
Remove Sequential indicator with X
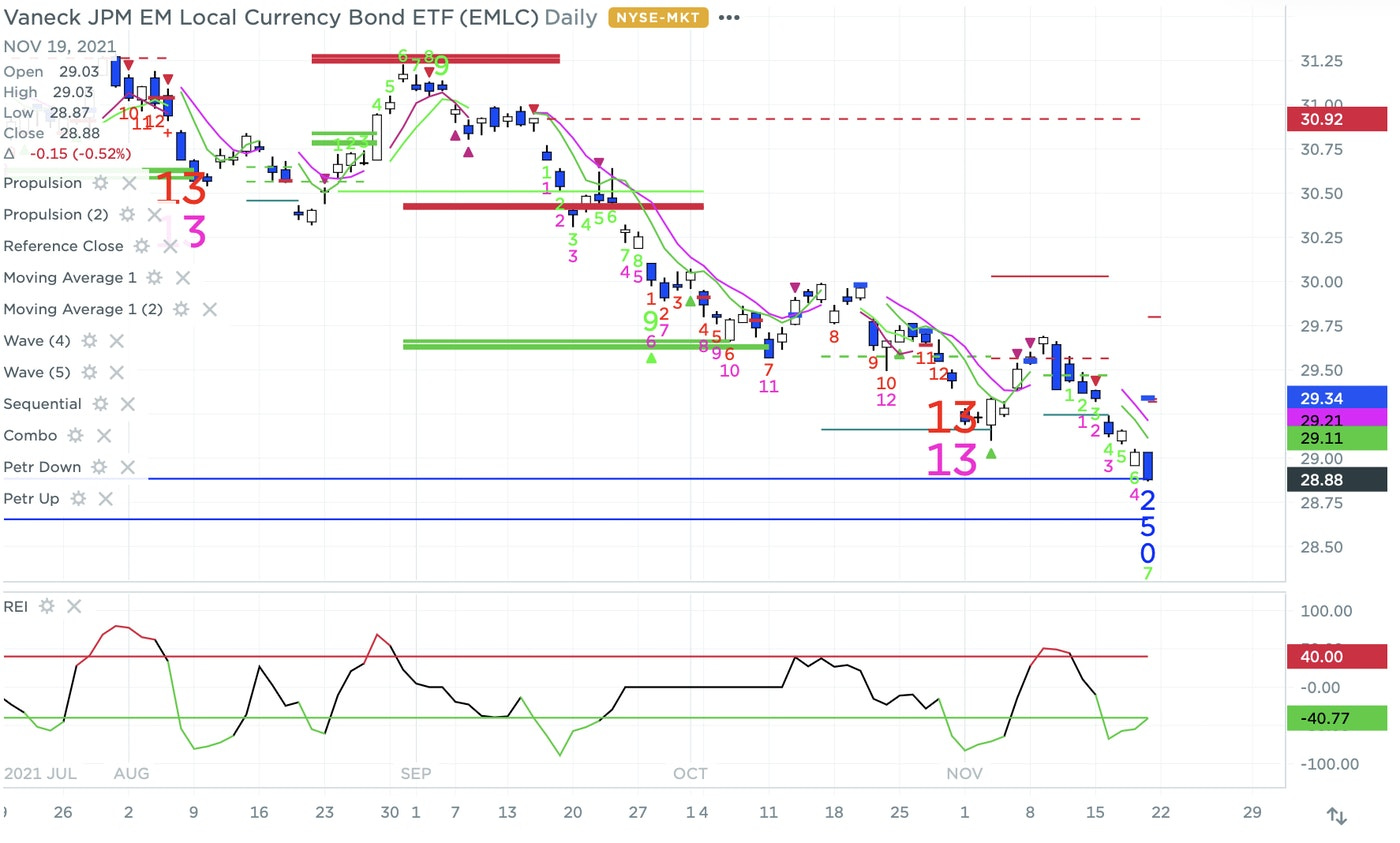click(127, 404)
